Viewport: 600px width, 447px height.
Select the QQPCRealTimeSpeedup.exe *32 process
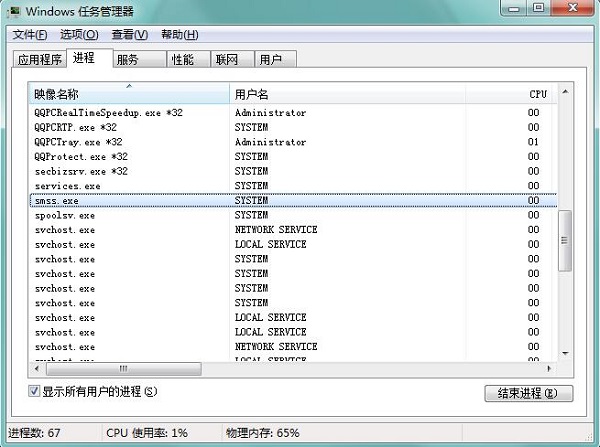pyautogui.click(x=293, y=113)
